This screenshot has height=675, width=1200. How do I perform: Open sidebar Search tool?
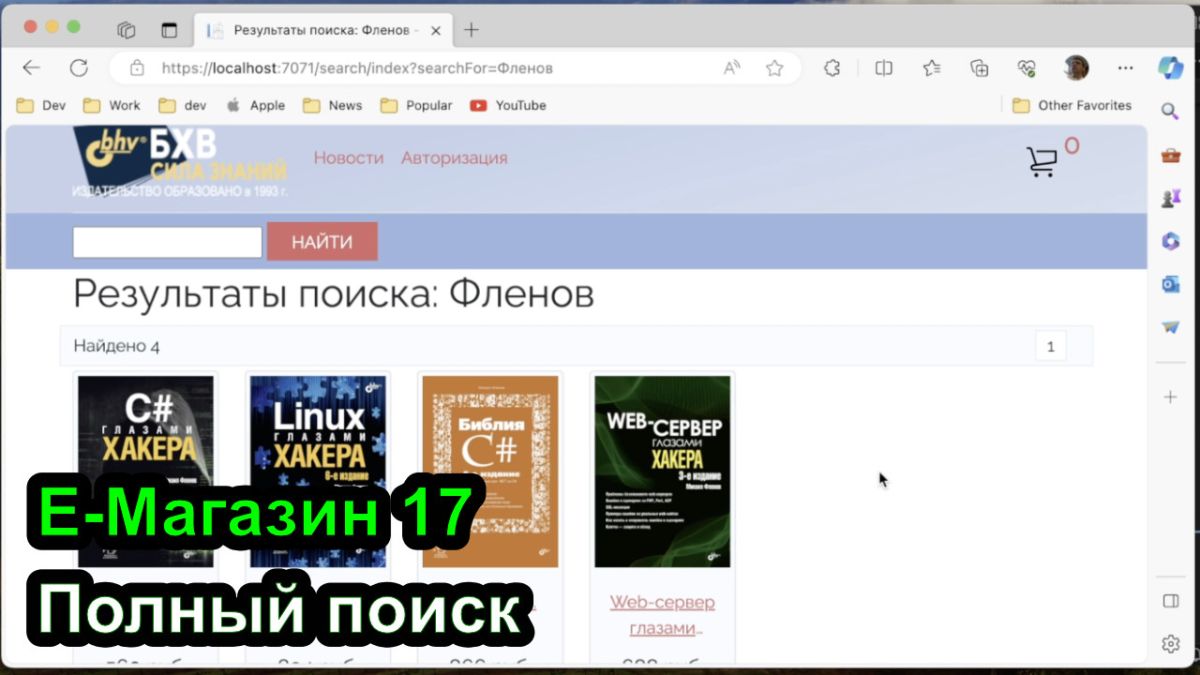pyautogui.click(x=1170, y=111)
